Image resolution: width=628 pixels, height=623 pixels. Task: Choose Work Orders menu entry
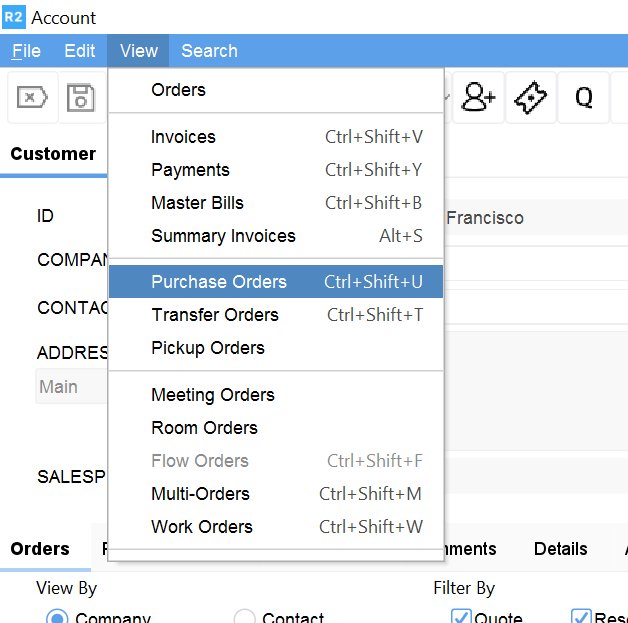[202, 527]
